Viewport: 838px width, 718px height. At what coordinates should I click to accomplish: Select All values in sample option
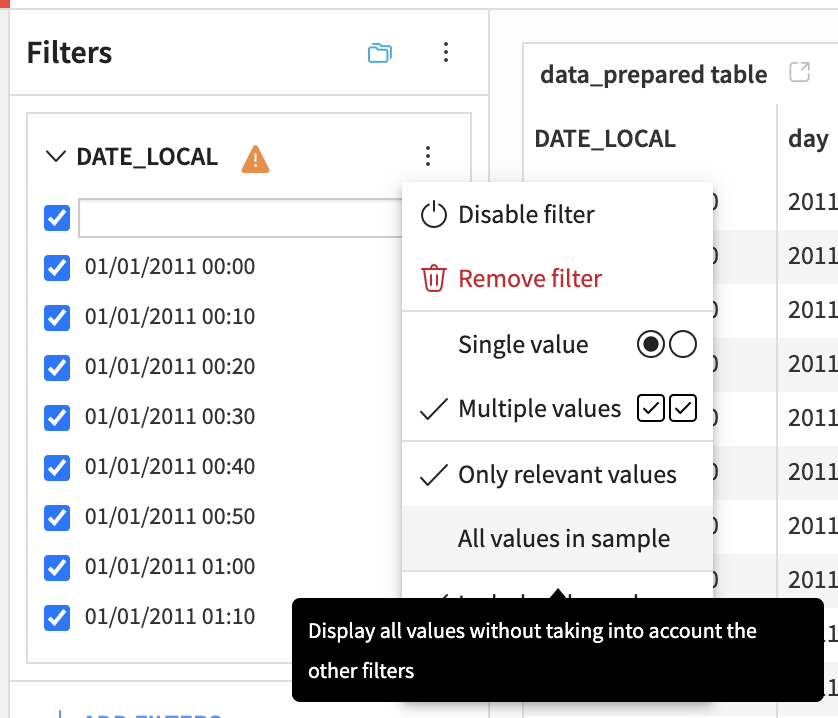(x=557, y=538)
